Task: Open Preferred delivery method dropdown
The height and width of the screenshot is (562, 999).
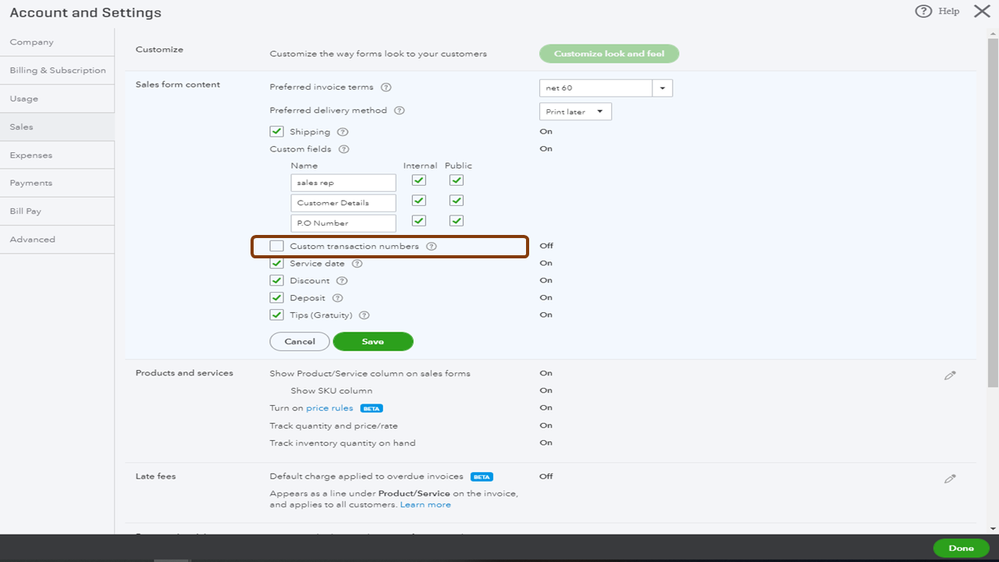Action: (x=576, y=112)
